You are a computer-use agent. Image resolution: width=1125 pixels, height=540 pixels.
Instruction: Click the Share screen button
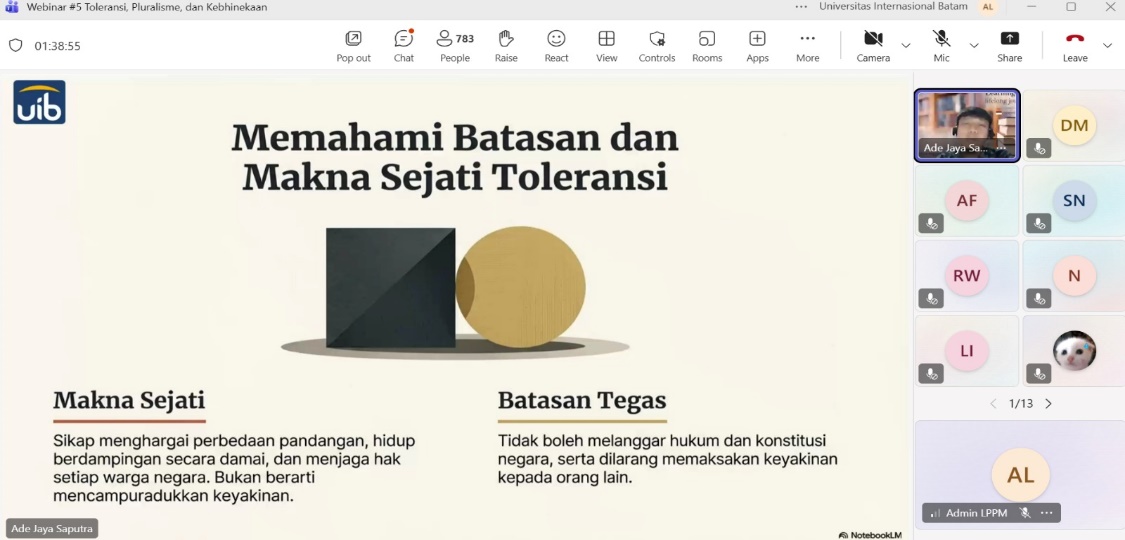point(1010,46)
